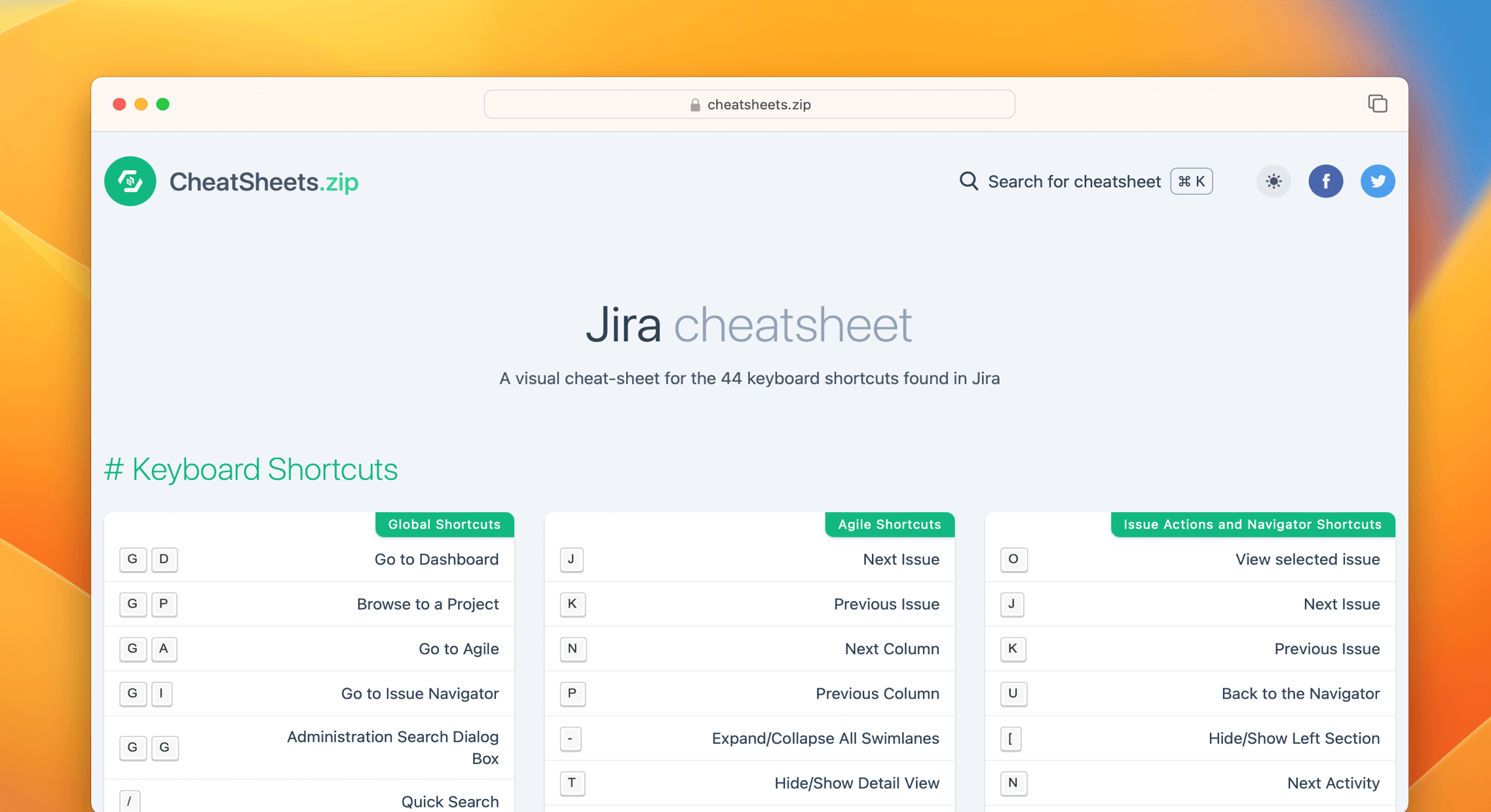Click the ⌘ K shortcut badge

[1191, 181]
